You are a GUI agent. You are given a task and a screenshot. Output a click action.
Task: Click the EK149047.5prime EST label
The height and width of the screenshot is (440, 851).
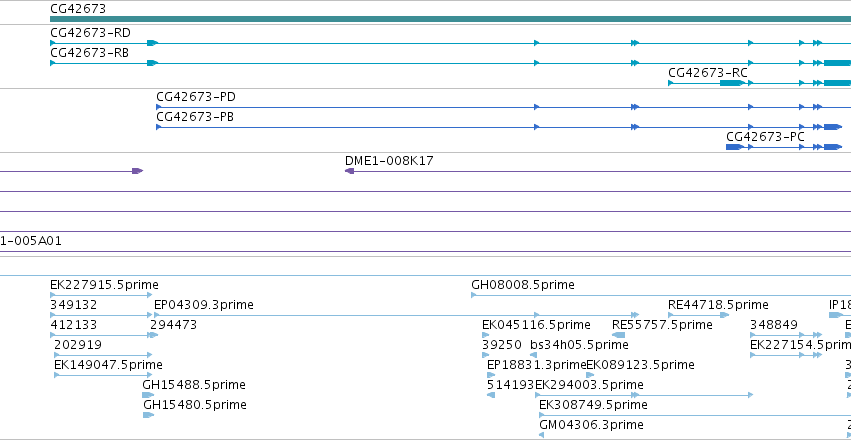pos(108,365)
